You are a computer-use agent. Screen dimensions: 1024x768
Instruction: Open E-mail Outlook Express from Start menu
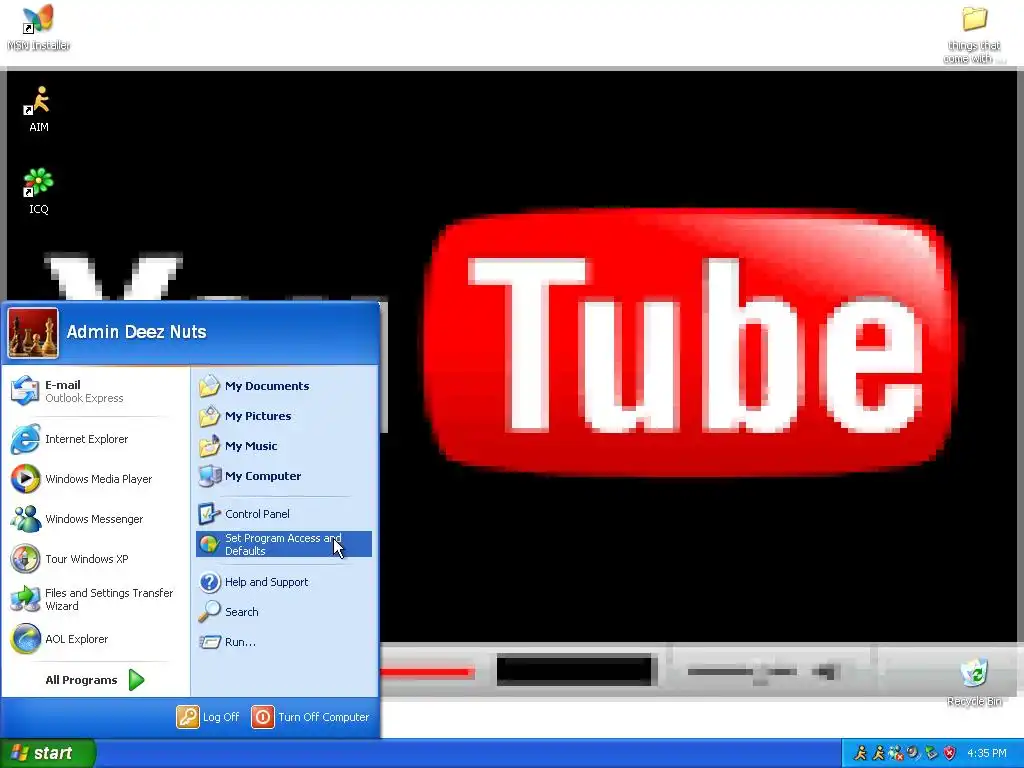[x=94, y=391]
